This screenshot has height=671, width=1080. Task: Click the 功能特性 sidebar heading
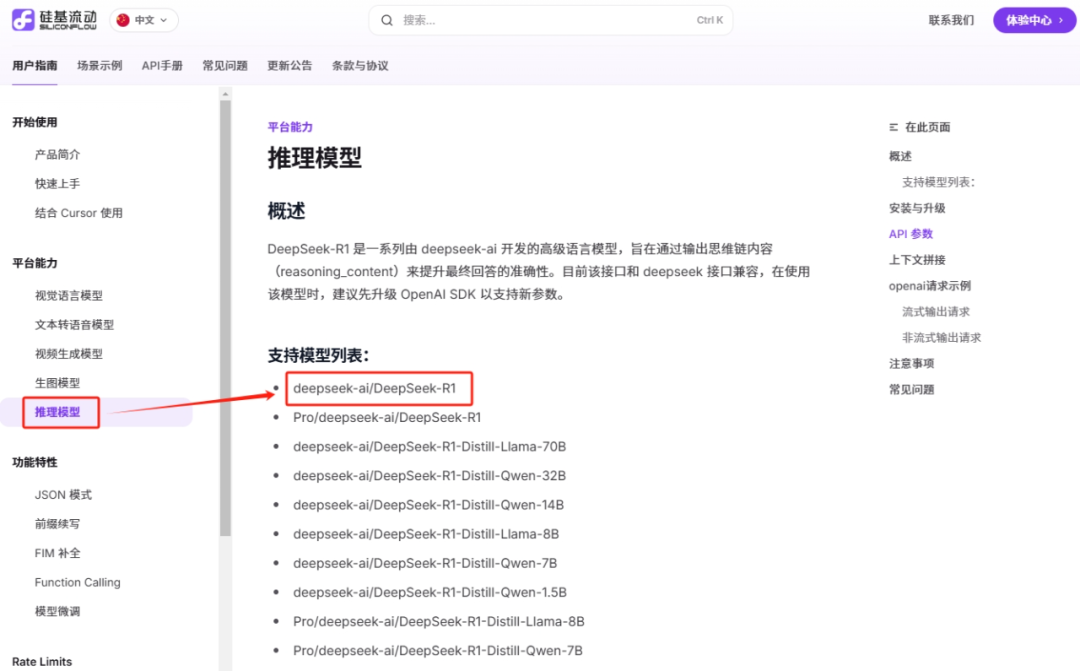34,462
